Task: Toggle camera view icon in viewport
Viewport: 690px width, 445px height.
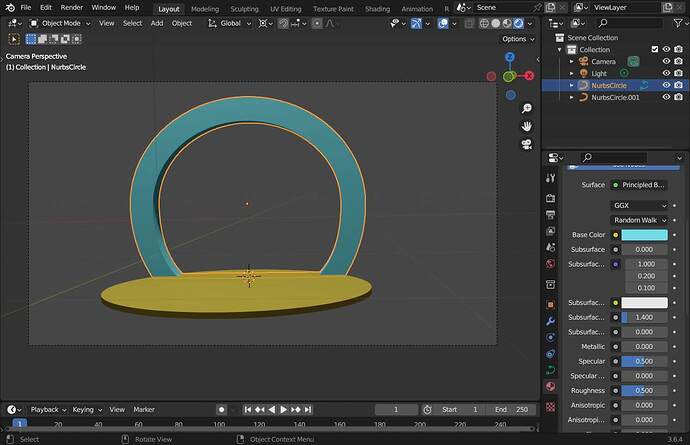Action: coord(526,144)
